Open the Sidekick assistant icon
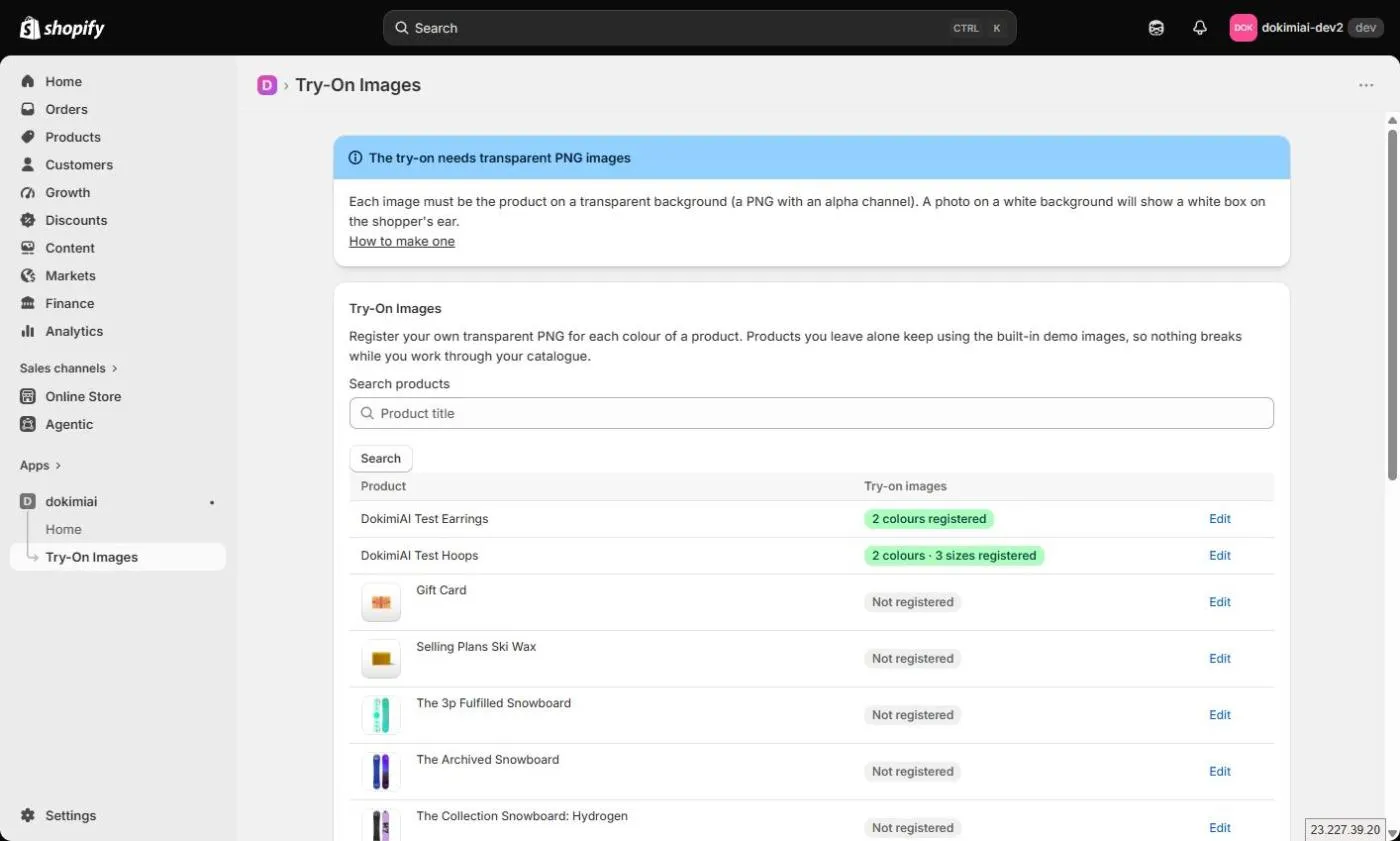The image size is (1400, 841). tap(1156, 28)
